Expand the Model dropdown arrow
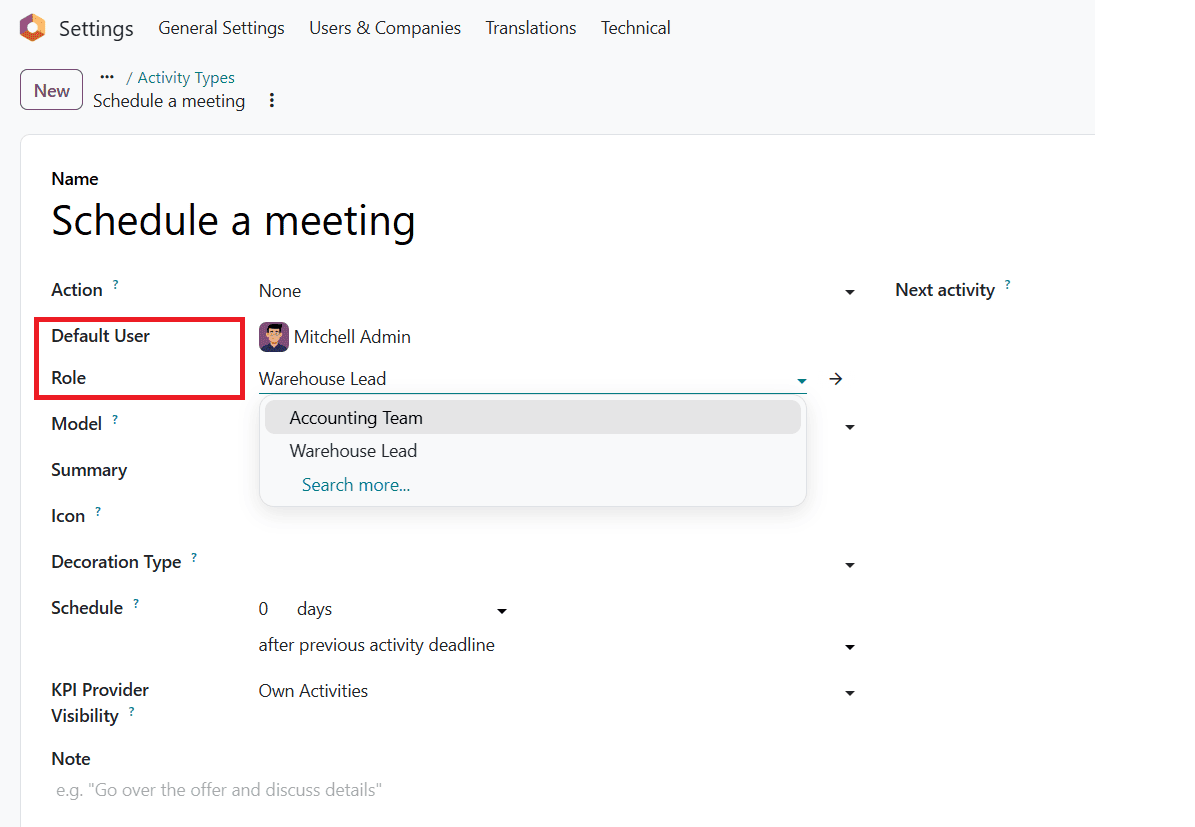The image size is (1195, 827). pos(850,427)
